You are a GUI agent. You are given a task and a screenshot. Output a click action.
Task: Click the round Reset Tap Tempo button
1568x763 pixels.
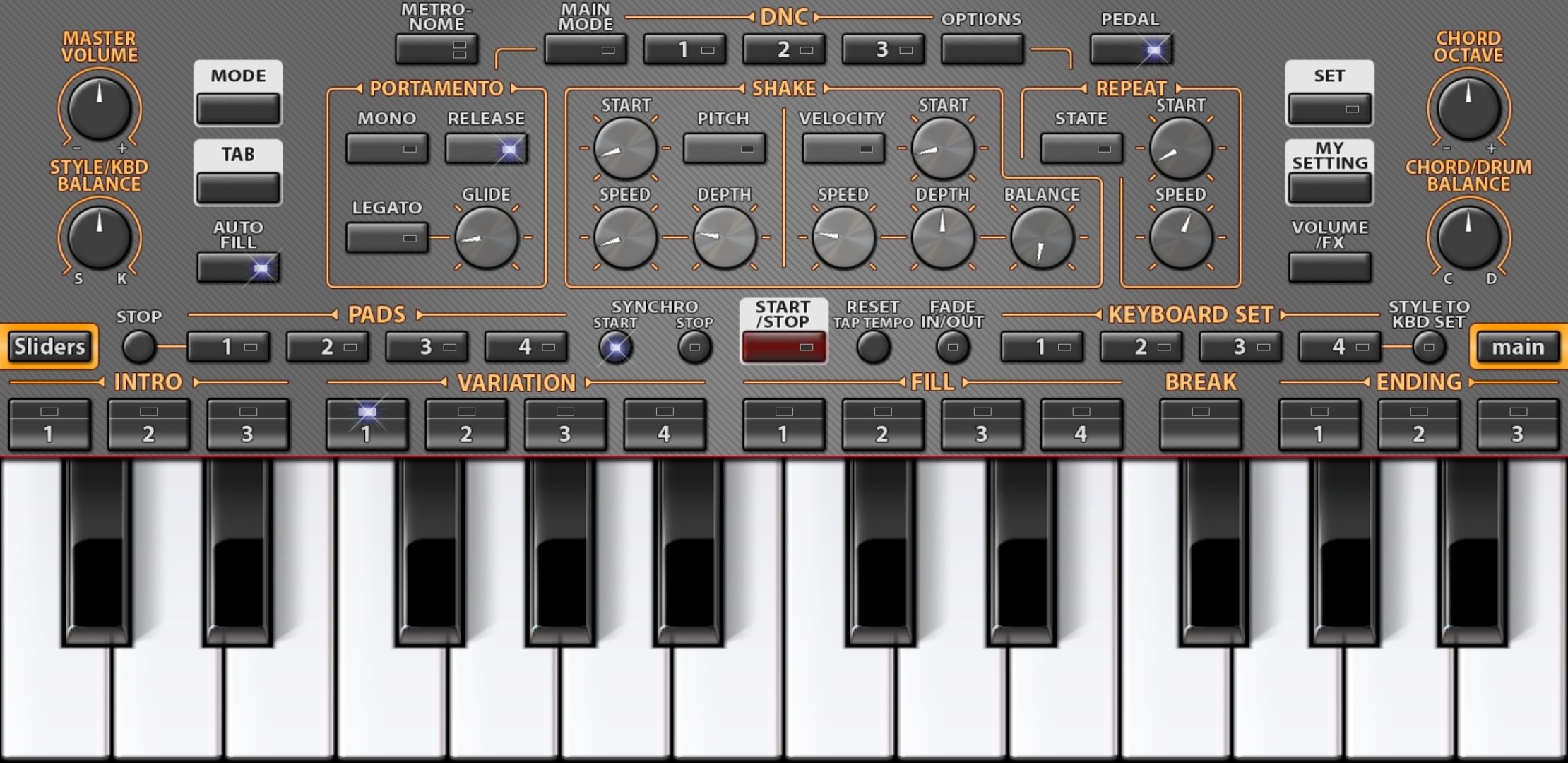point(873,347)
